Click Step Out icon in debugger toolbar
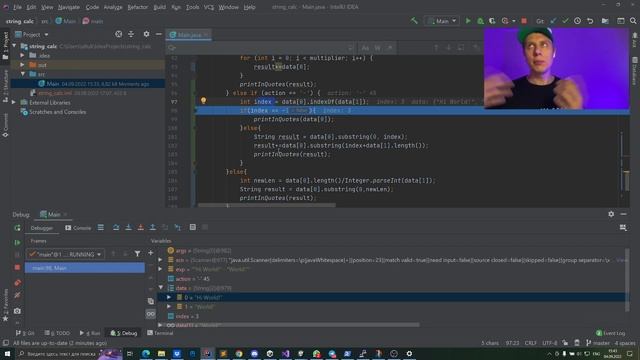The image size is (640, 360). [153, 227]
